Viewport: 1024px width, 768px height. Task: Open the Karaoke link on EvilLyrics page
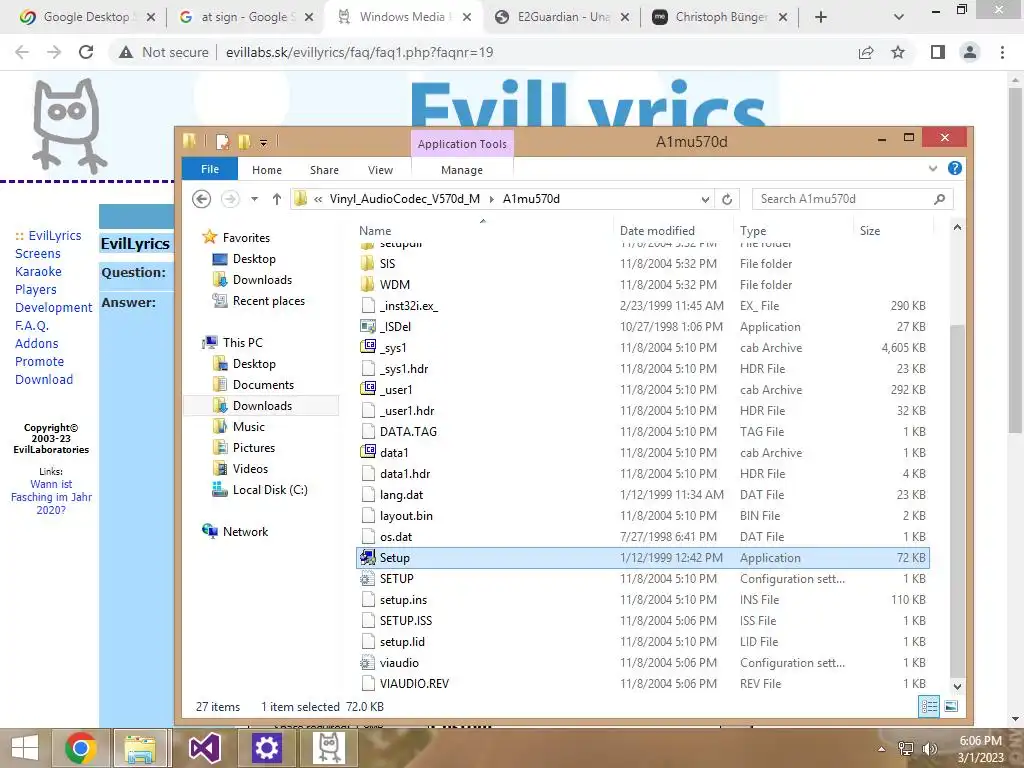click(x=38, y=272)
